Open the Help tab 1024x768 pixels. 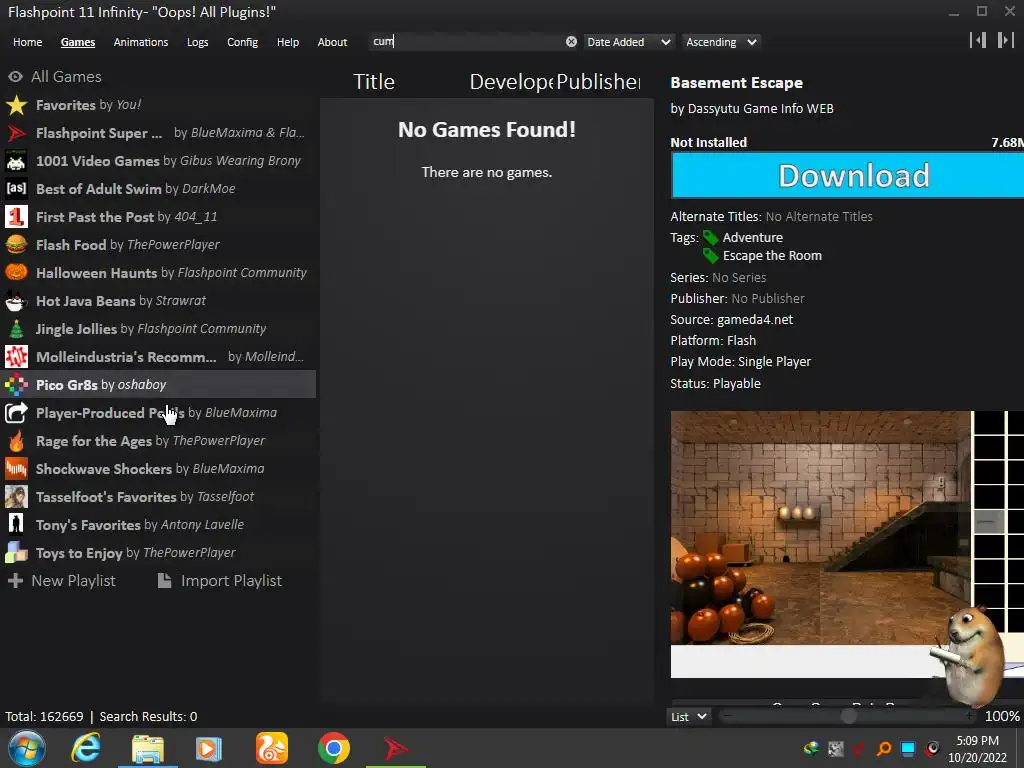287,42
